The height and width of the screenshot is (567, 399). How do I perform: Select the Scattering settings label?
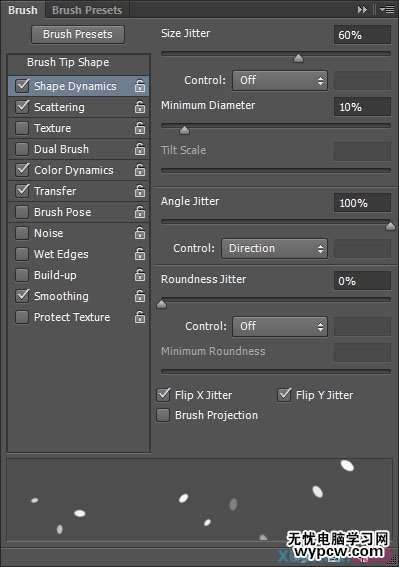[x=59, y=107]
